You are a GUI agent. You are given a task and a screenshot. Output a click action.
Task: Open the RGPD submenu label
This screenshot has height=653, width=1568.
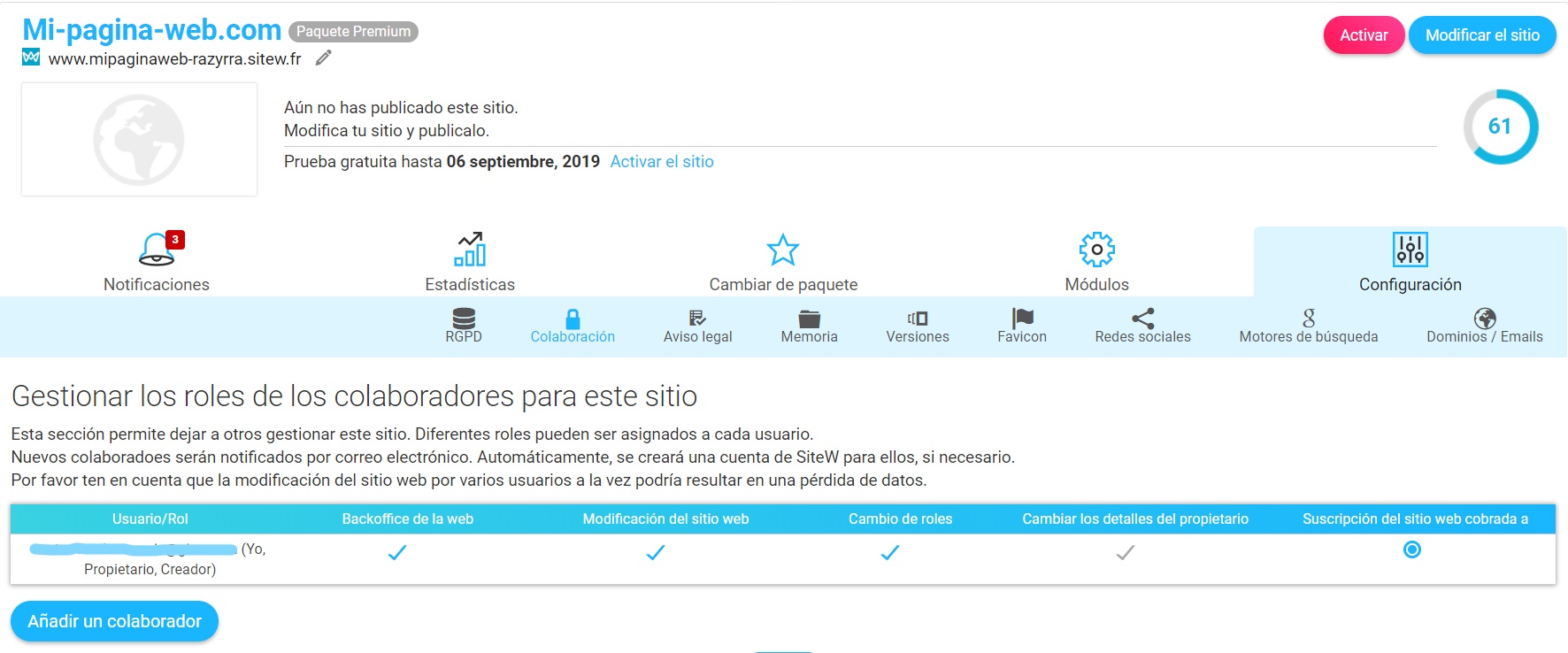coord(464,336)
